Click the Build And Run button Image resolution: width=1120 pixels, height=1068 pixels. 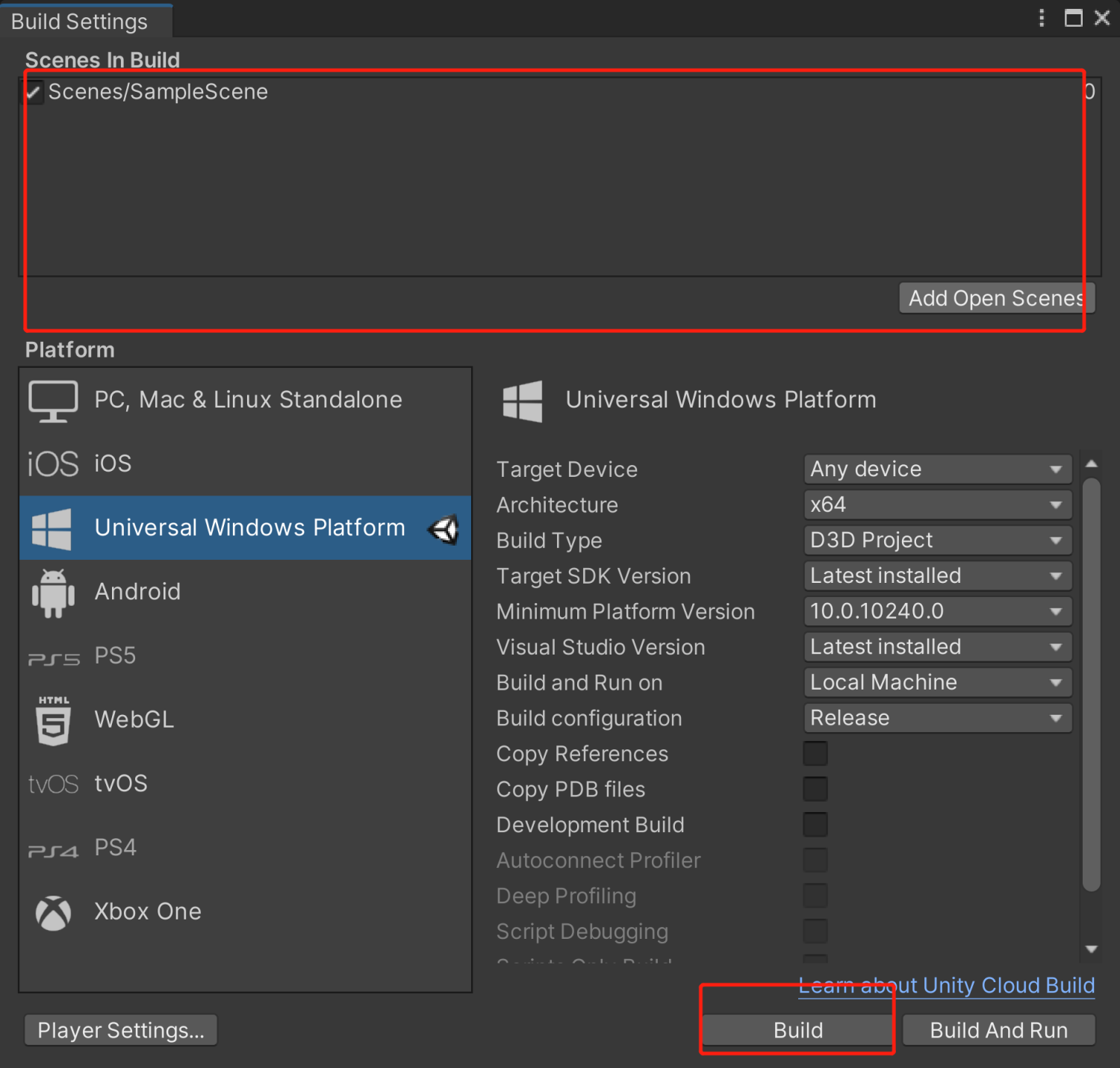(999, 1030)
